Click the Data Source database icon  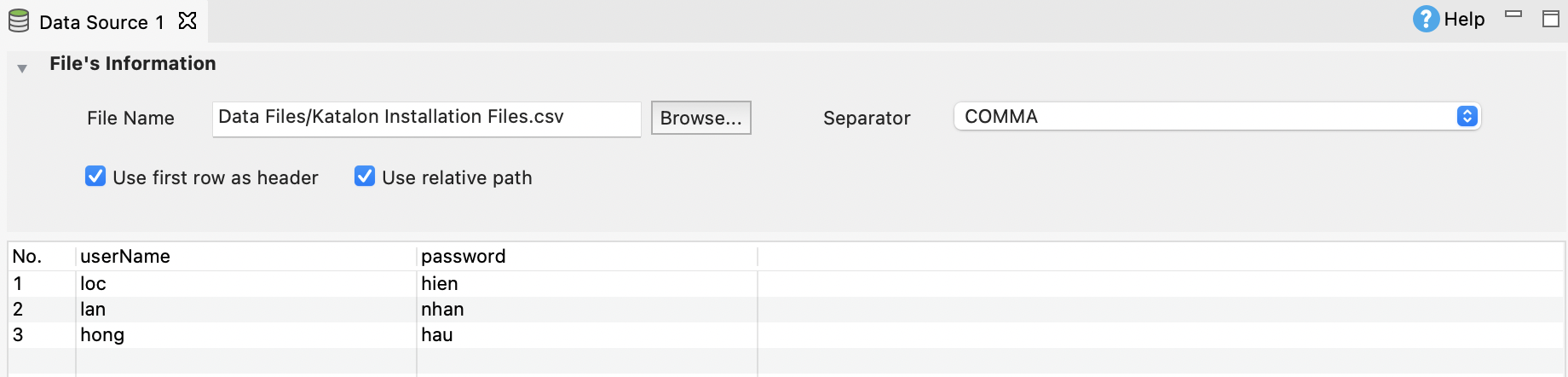[19, 21]
